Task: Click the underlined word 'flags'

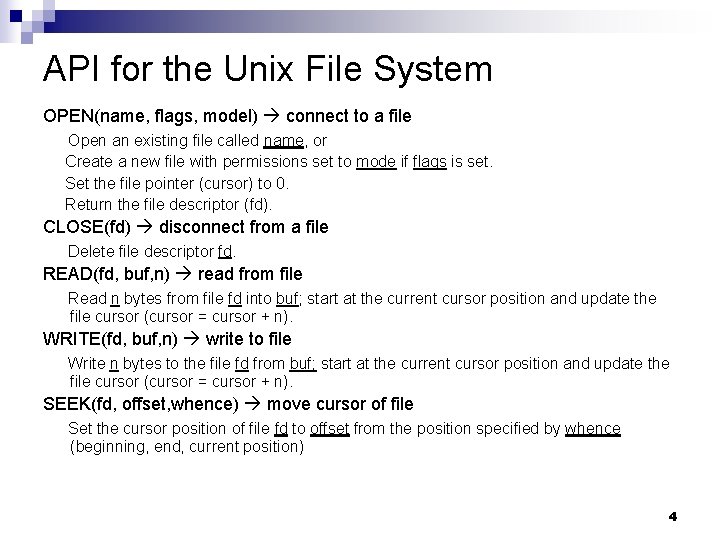Action: 429,162
